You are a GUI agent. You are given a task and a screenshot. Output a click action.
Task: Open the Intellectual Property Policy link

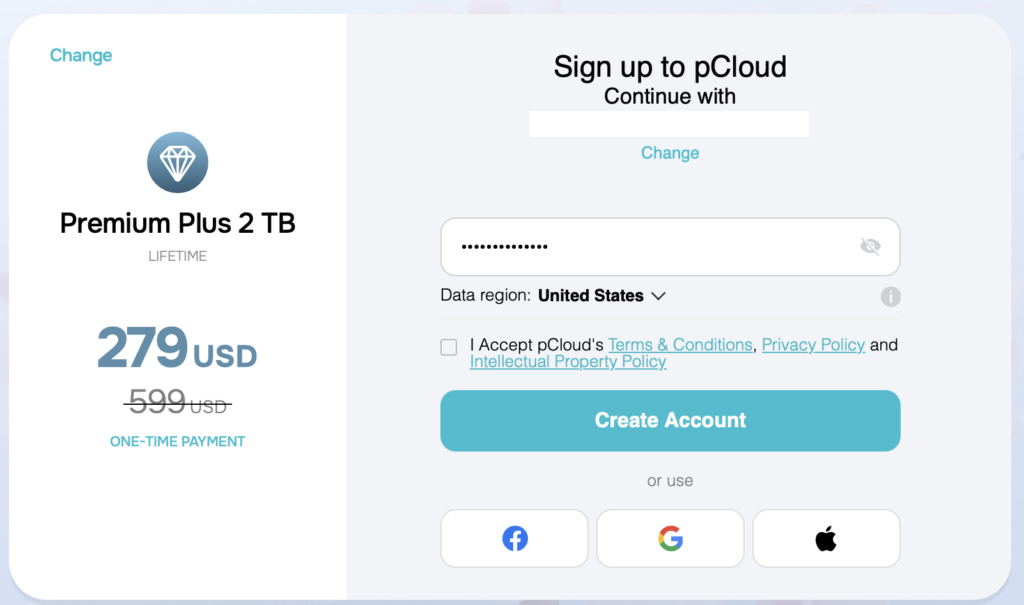tap(568, 362)
